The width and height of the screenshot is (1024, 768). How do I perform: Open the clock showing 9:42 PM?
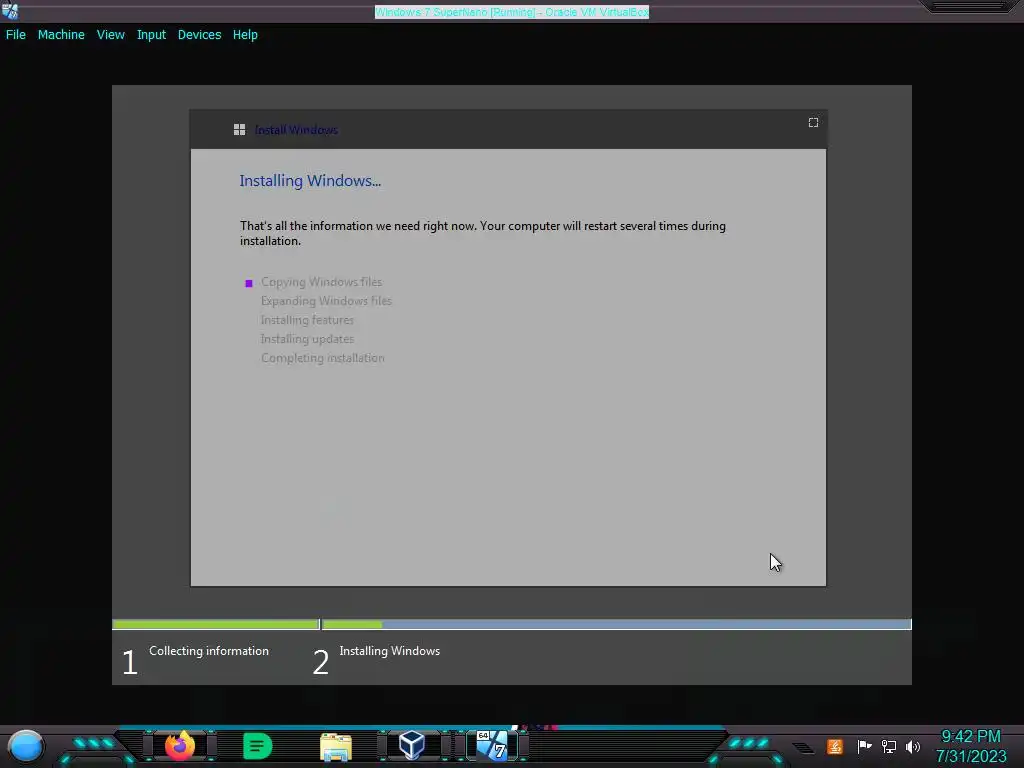(970, 746)
